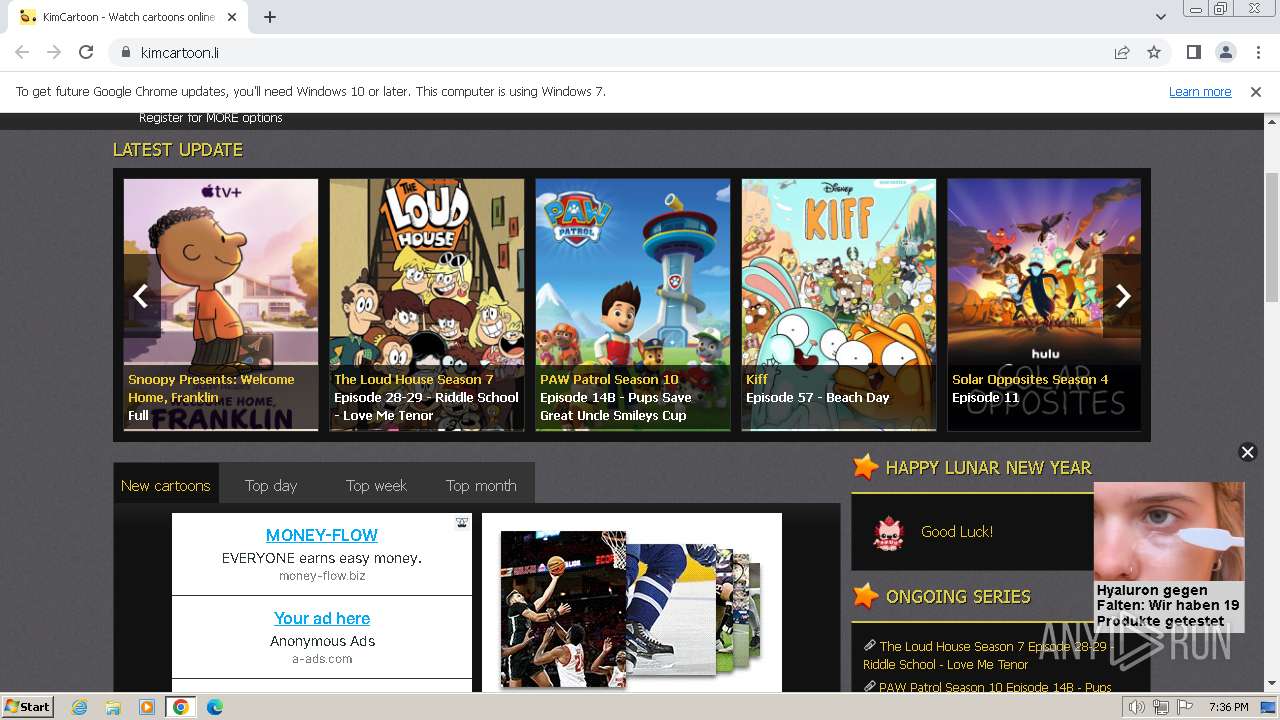Share this page via the share icon
This screenshot has width=1280, height=720.
click(1122, 52)
